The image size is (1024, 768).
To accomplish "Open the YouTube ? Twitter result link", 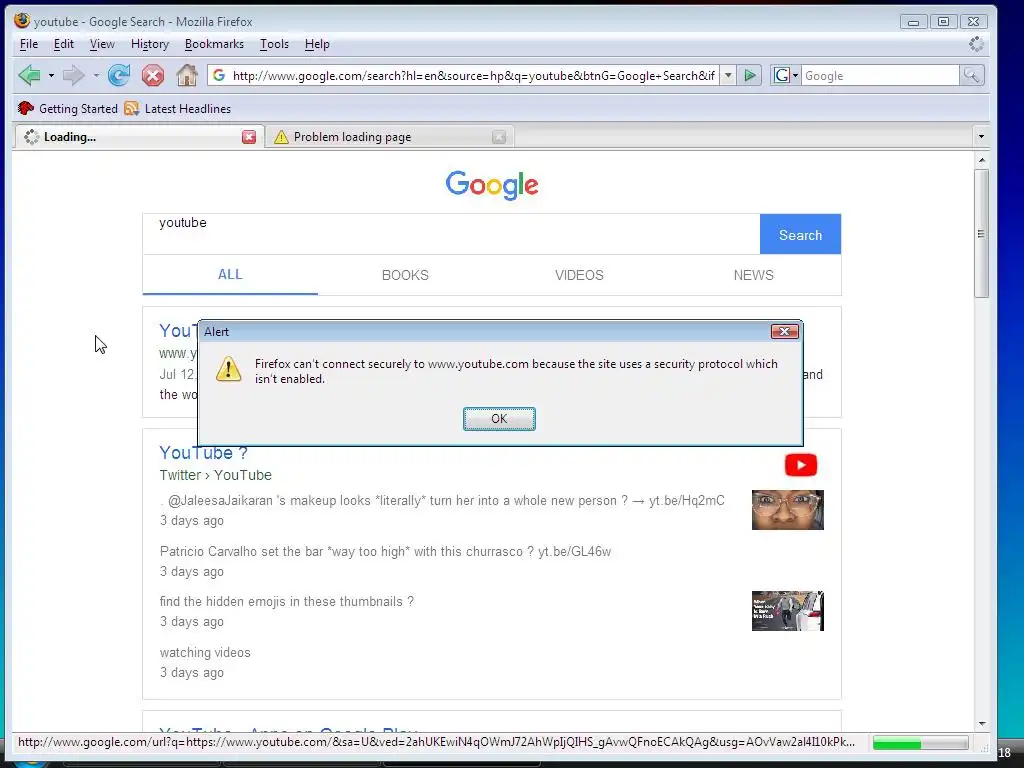I will tap(203, 453).
